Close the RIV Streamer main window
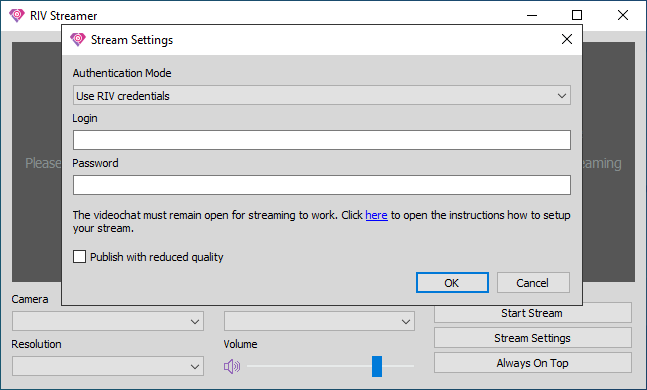Viewport: 647px width, 390px height. [623, 15]
